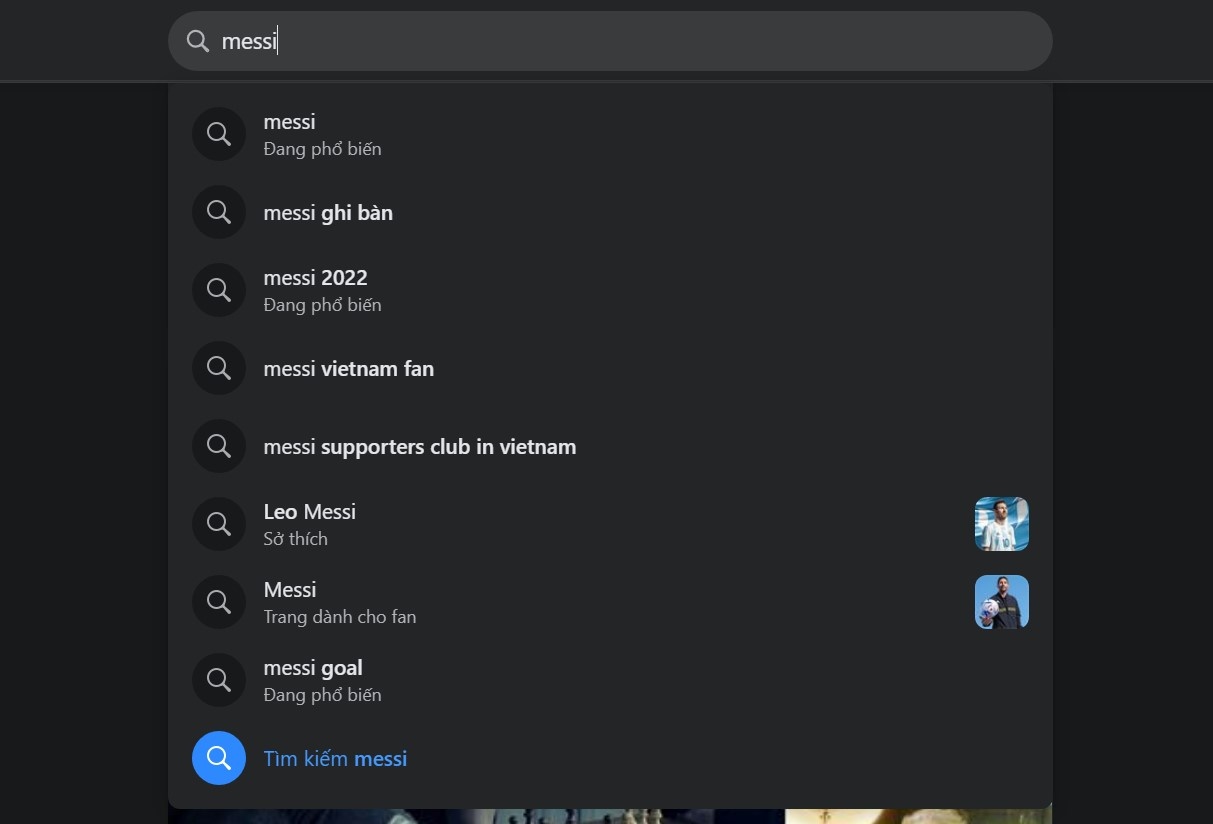Open the Messi fan page thumbnail
The image size is (1213, 824).
coord(1001,602)
